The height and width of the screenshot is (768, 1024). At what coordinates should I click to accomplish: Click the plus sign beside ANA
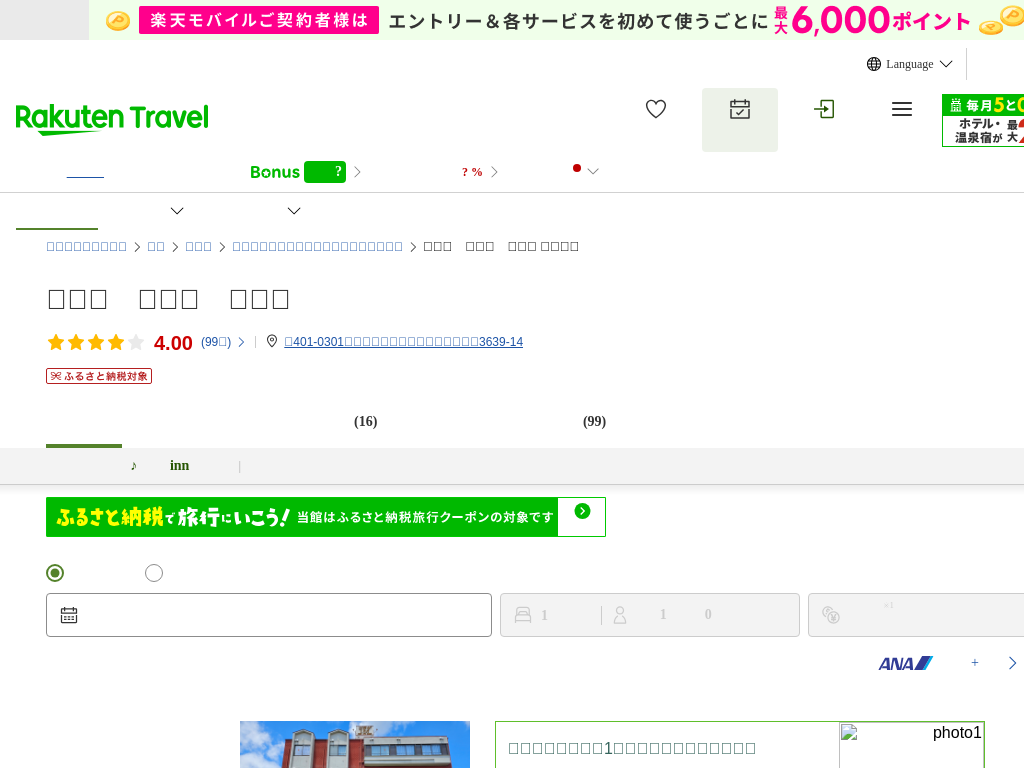[974, 663]
